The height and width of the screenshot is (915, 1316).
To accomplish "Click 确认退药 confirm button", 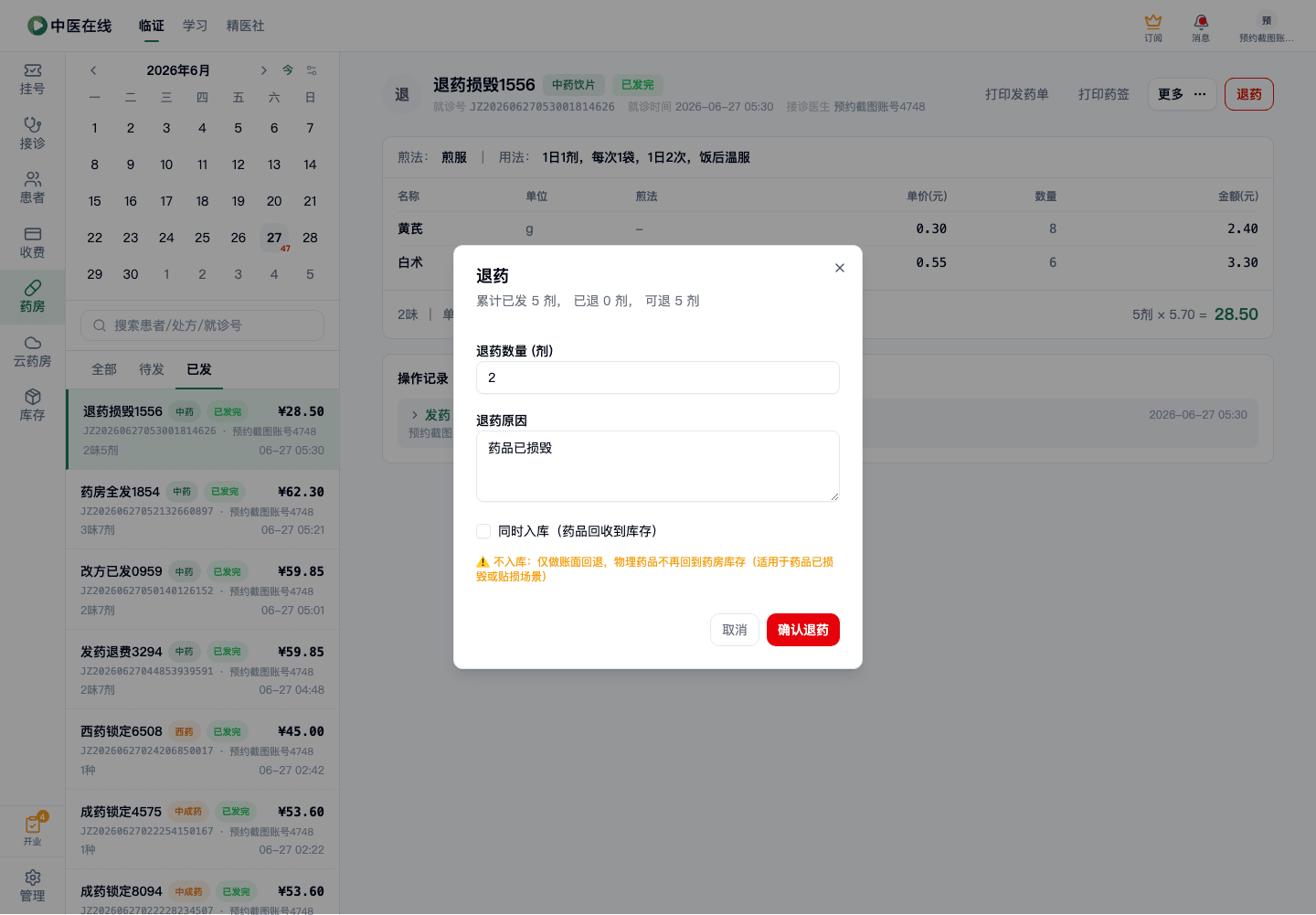I will pos(803,630).
